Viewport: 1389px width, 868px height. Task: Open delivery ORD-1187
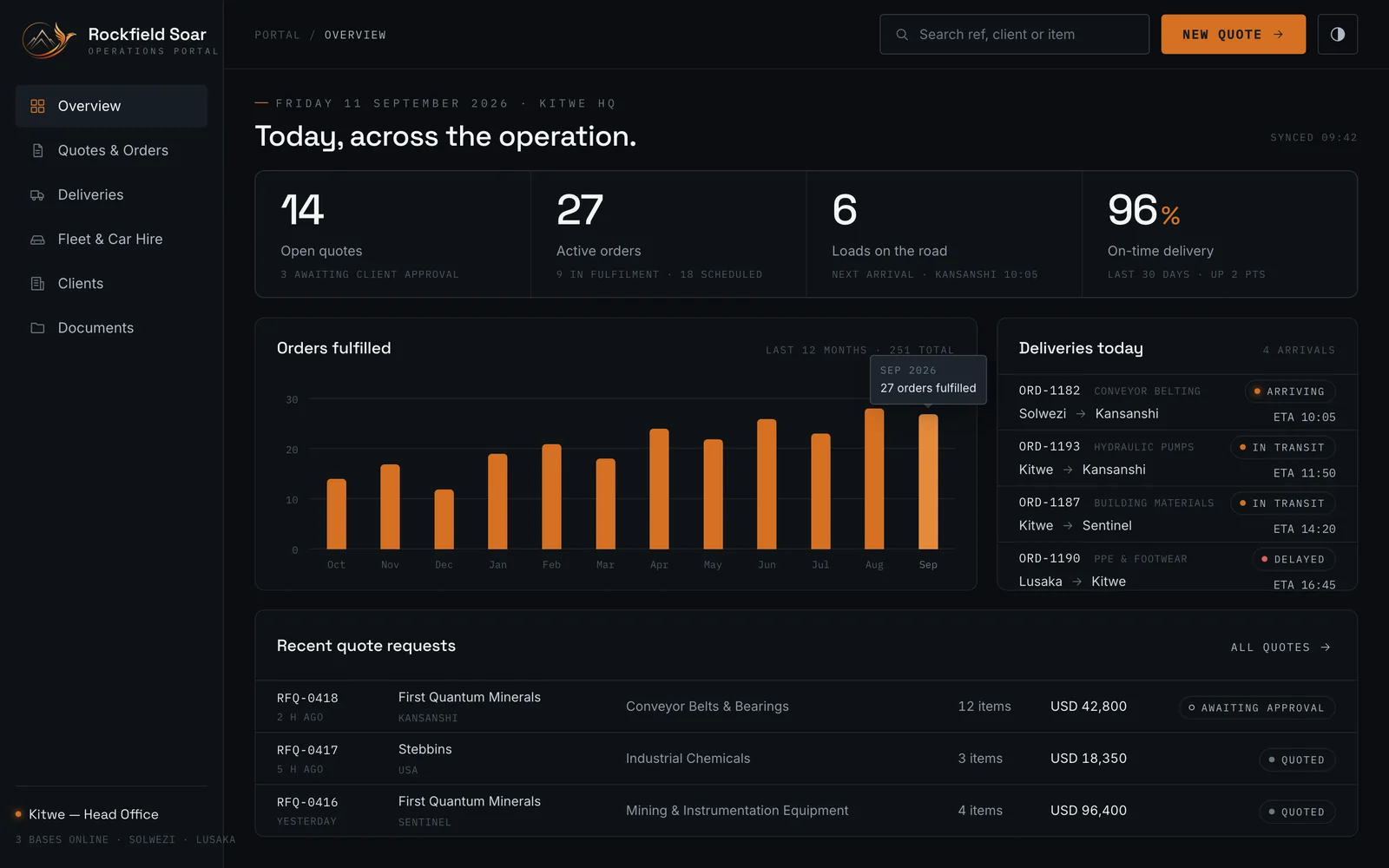tap(1177, 515)
